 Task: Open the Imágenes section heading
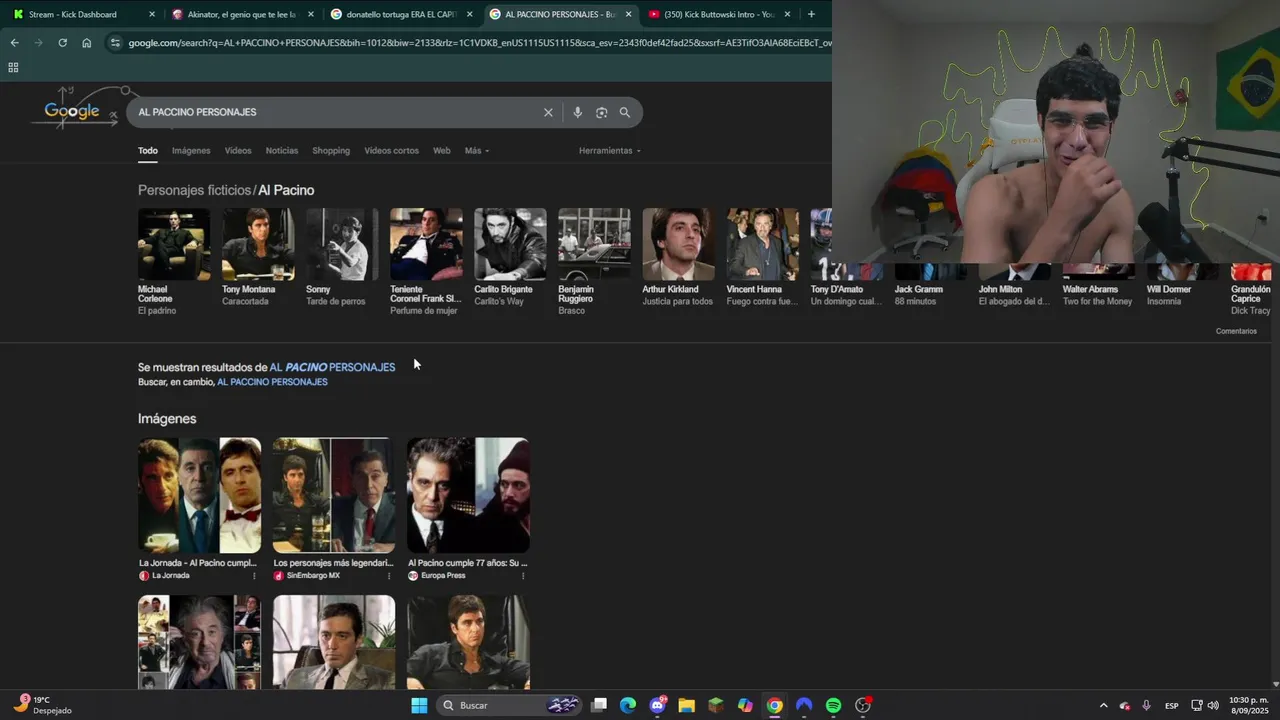(167, 419)
